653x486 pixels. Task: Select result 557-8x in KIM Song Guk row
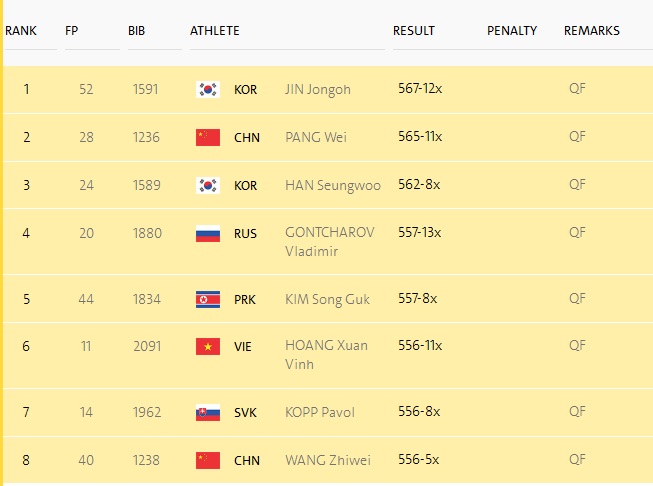pos(417,298)
